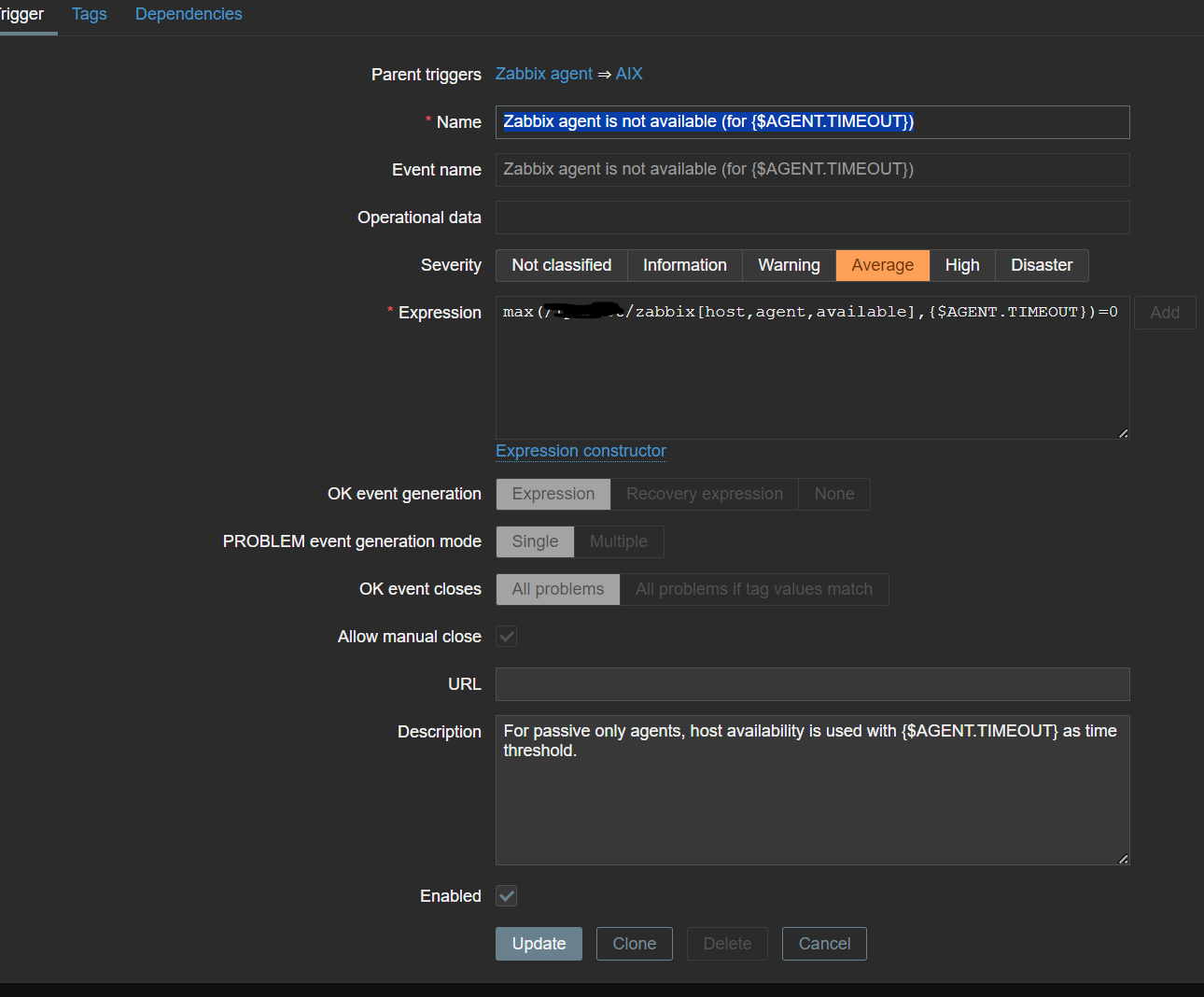Select All problems for OK event closes
Image resolution: width=1204 pixels, height=997 pixels.
pos(558,589)
